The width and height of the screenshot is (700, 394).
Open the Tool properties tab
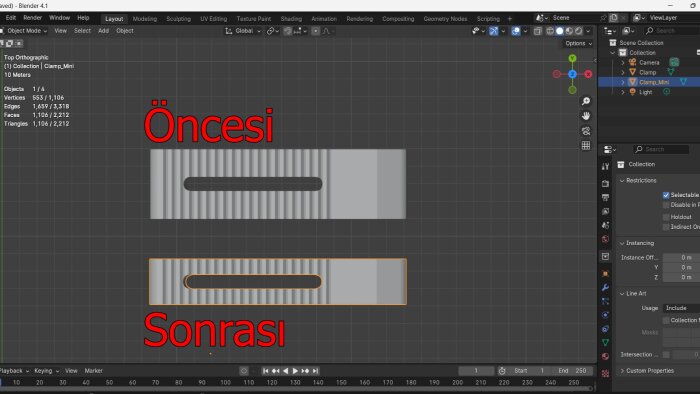[605, 166]
